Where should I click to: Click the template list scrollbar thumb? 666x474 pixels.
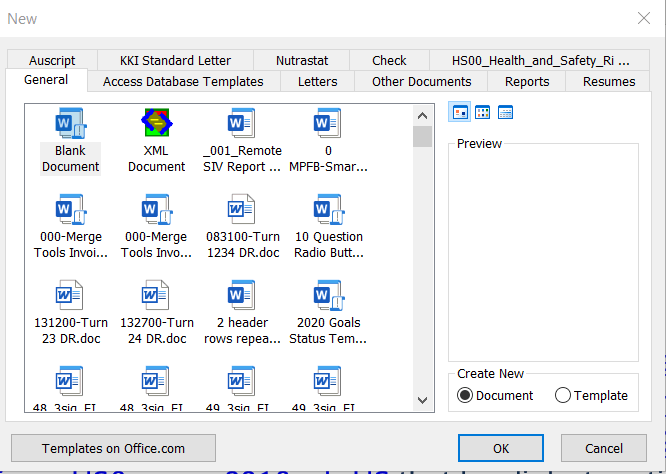coord(422,136)
